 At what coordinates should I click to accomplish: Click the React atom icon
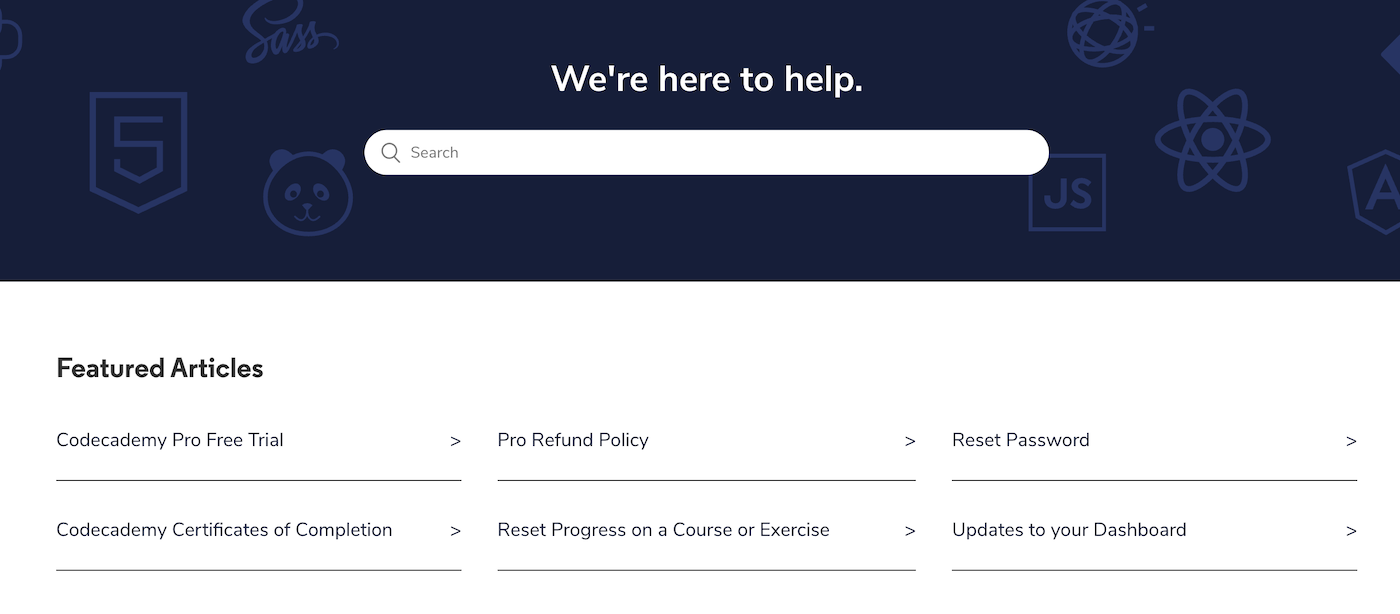click(x=1212, y=140)
